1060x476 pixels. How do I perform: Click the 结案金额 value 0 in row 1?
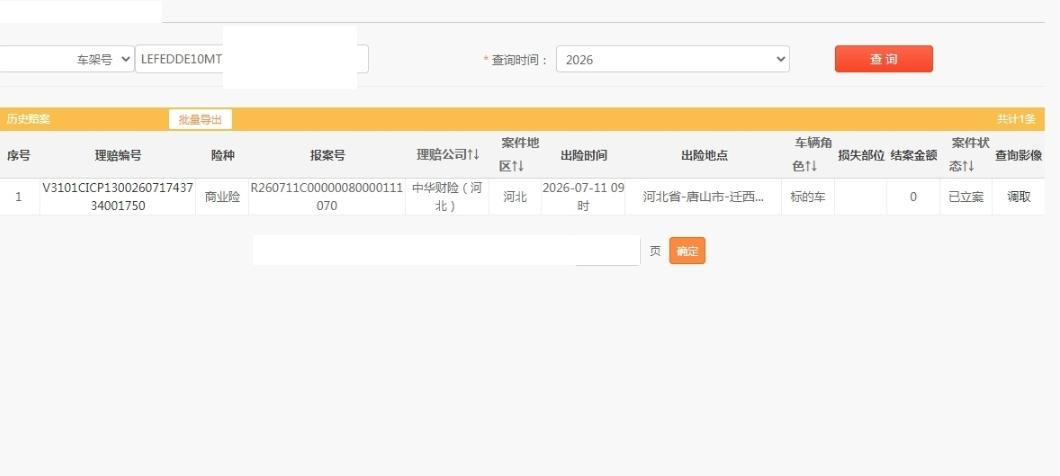click(x=913, y=197)
